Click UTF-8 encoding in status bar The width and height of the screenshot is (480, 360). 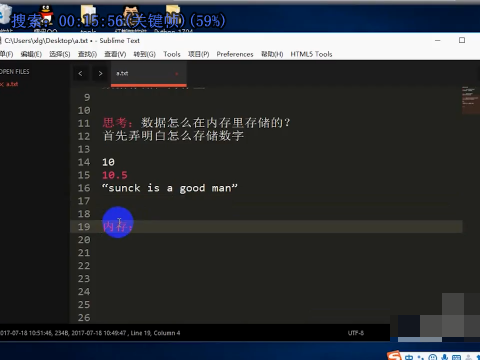[356, 333]
